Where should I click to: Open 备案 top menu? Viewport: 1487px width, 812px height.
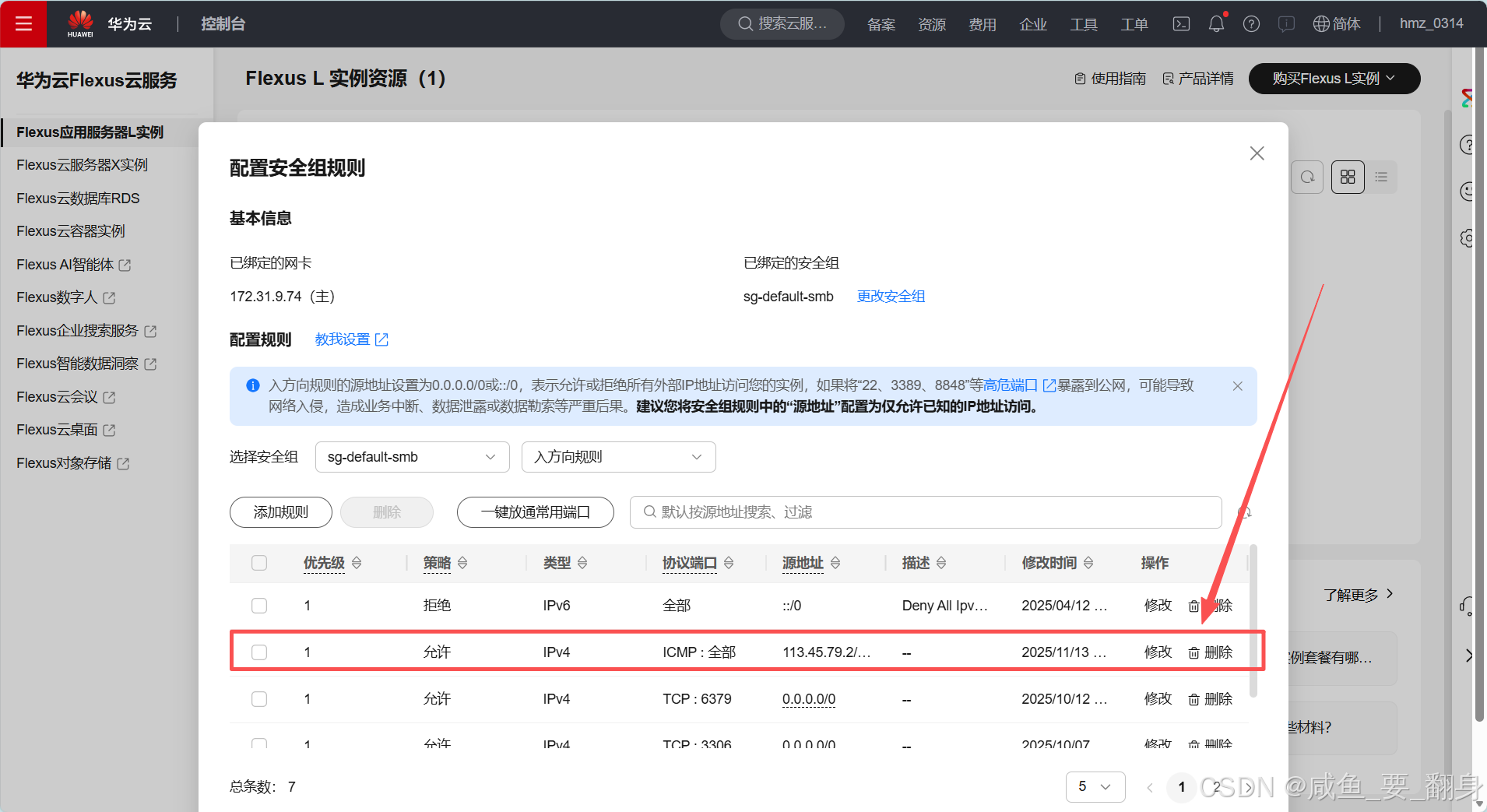[881, 24]
